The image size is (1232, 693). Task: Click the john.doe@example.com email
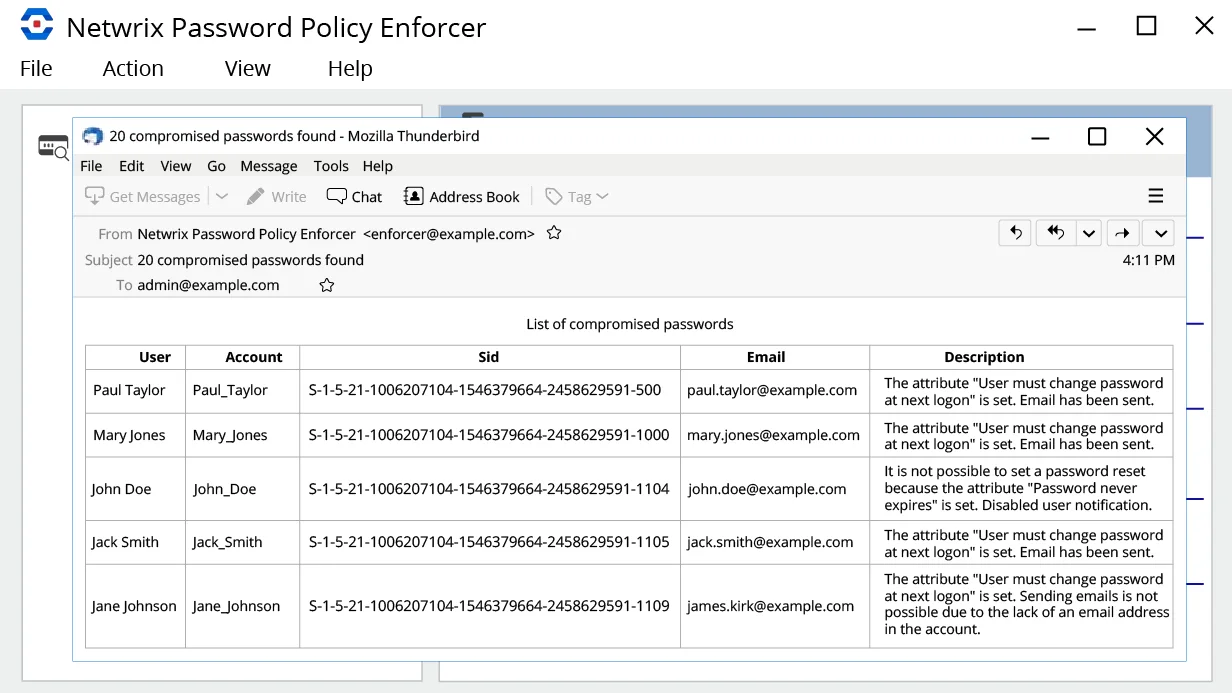pos(767,489)
